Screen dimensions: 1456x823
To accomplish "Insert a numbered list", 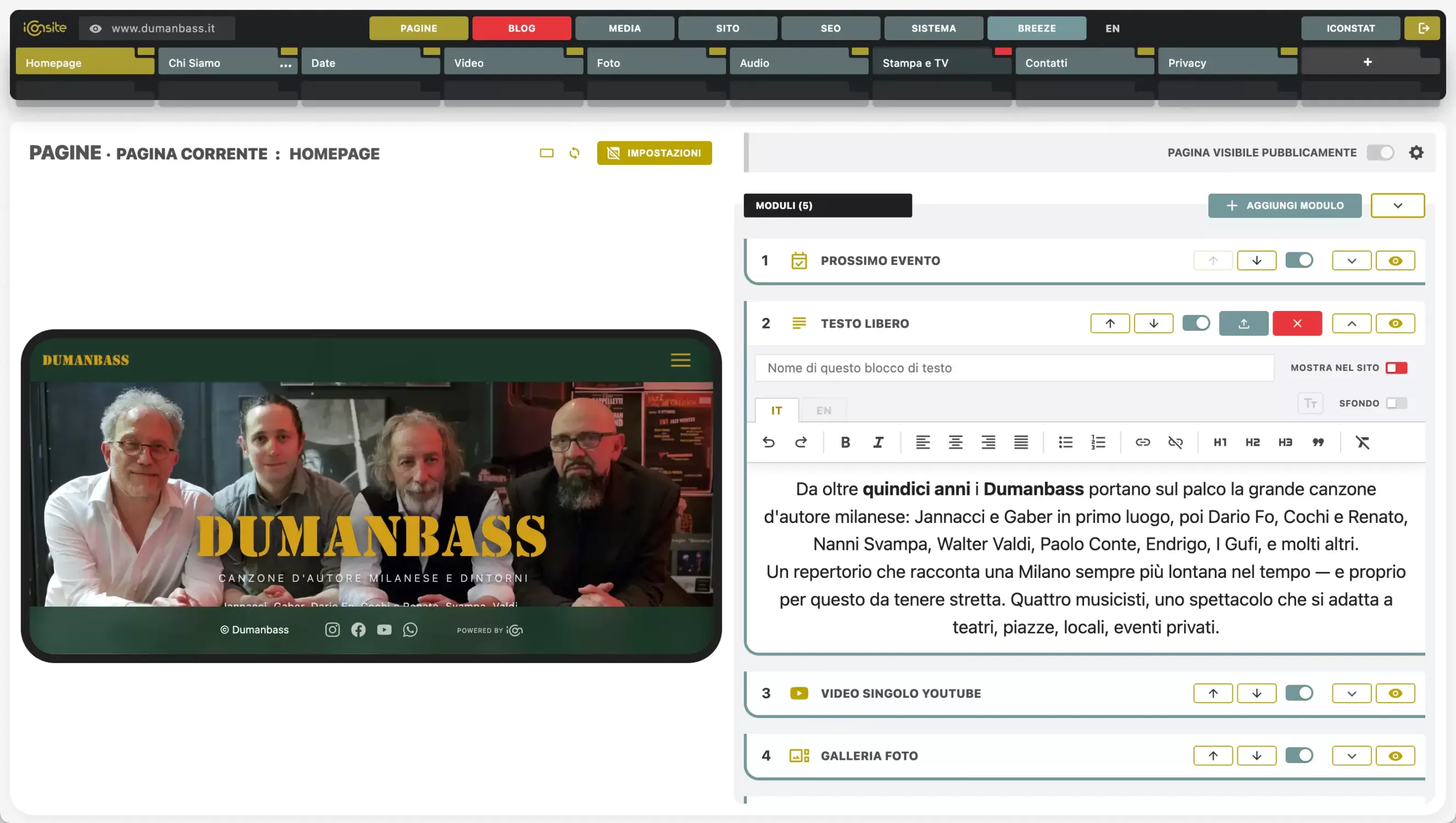I will pos(1098,442).
